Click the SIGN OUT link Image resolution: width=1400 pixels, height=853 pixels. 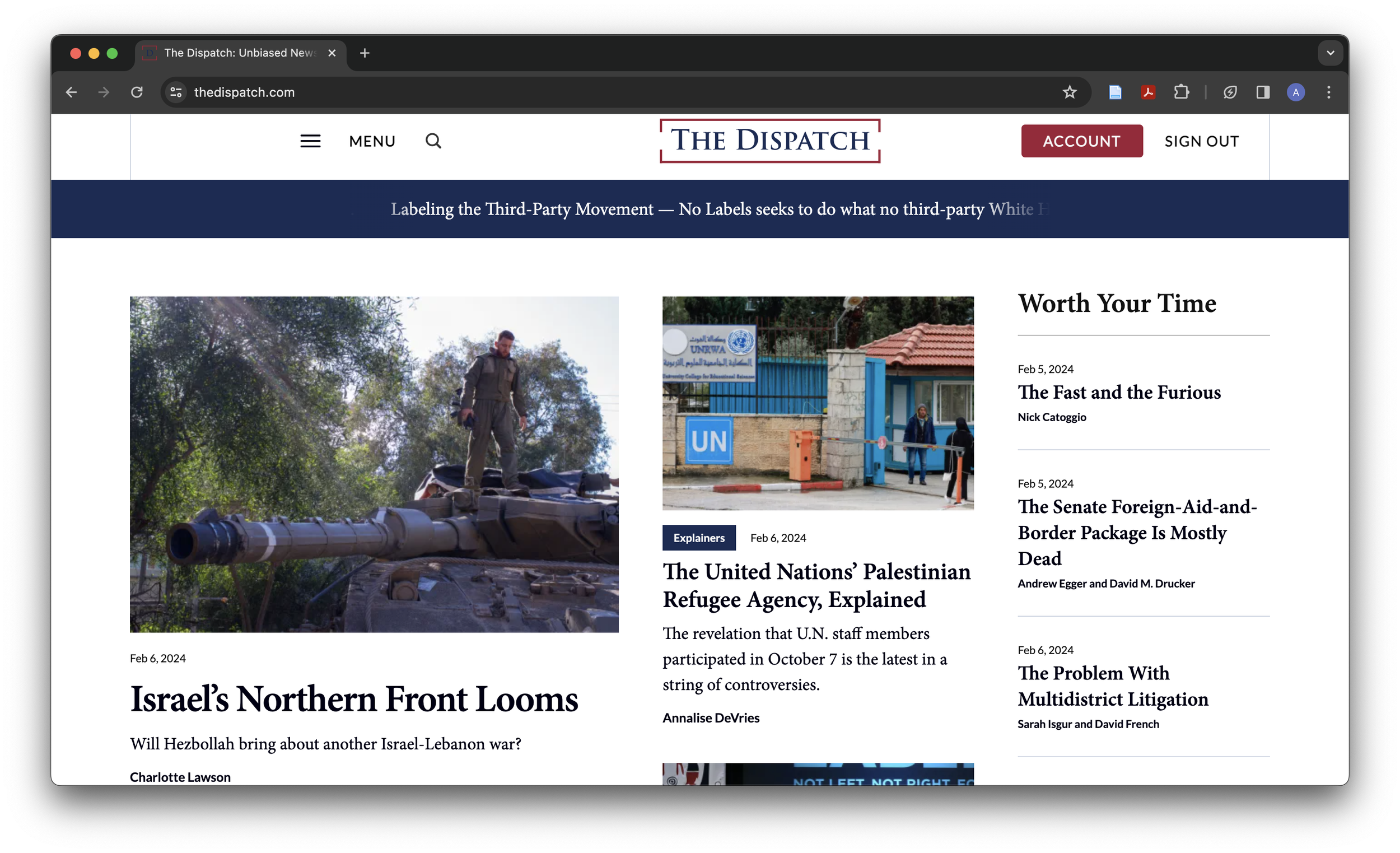point(1201,142)
